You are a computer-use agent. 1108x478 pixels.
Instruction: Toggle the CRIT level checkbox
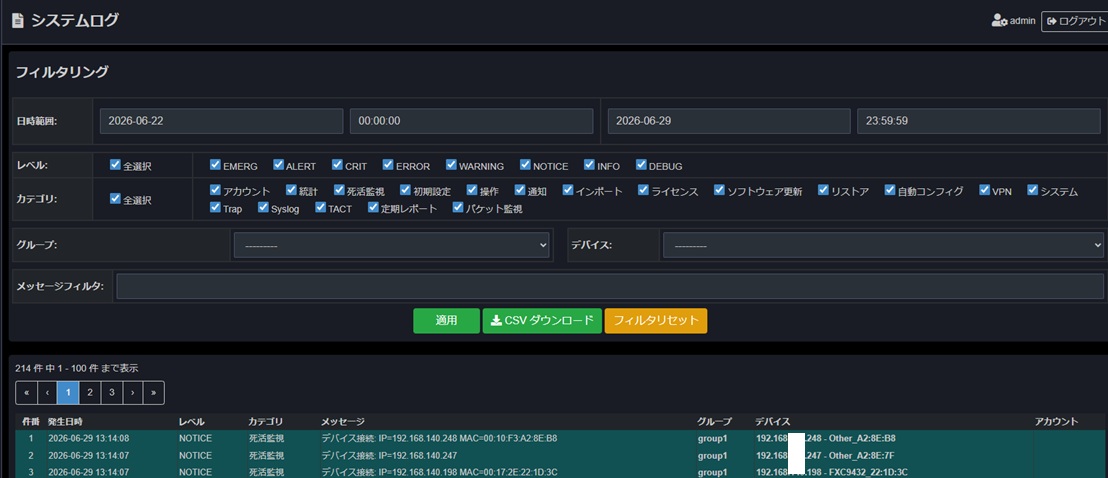(337, 165)
